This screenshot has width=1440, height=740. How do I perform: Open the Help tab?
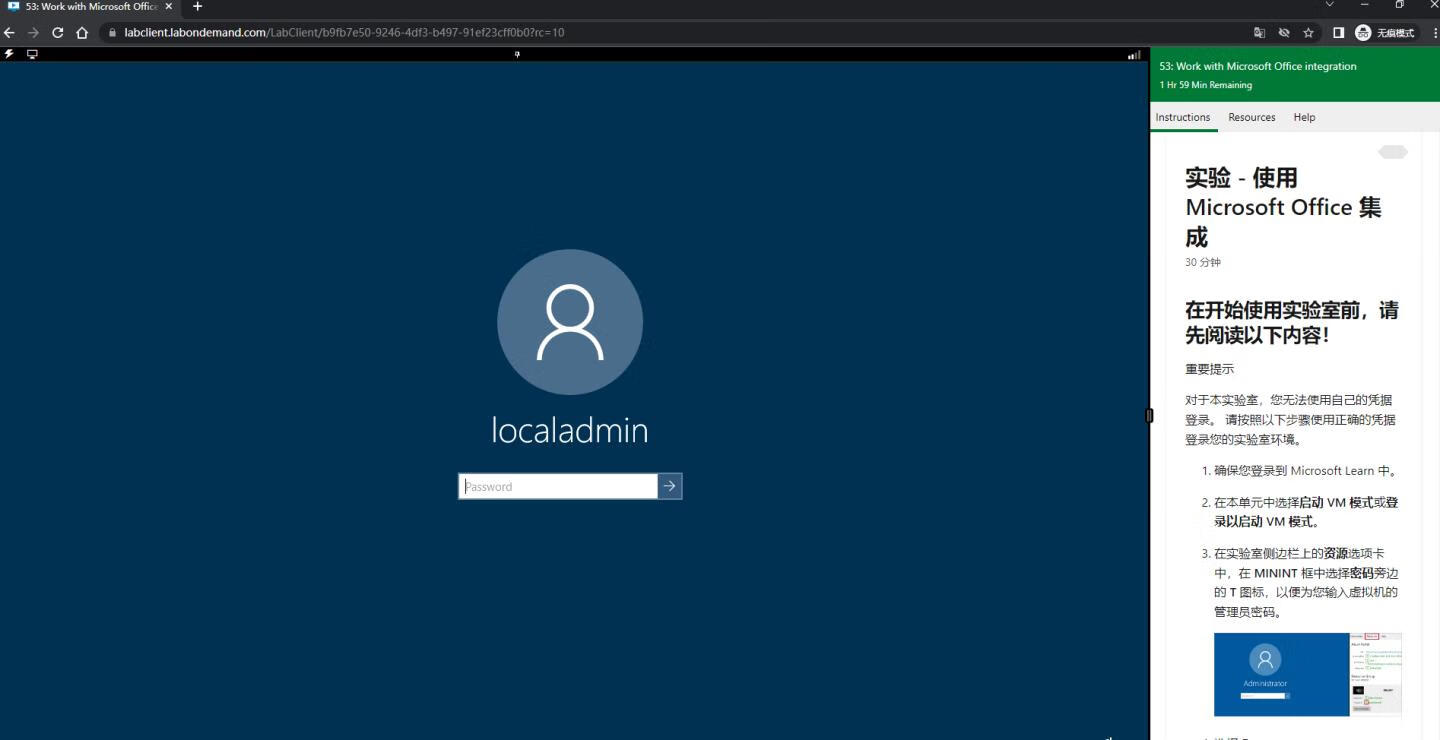pos(1304,117)
